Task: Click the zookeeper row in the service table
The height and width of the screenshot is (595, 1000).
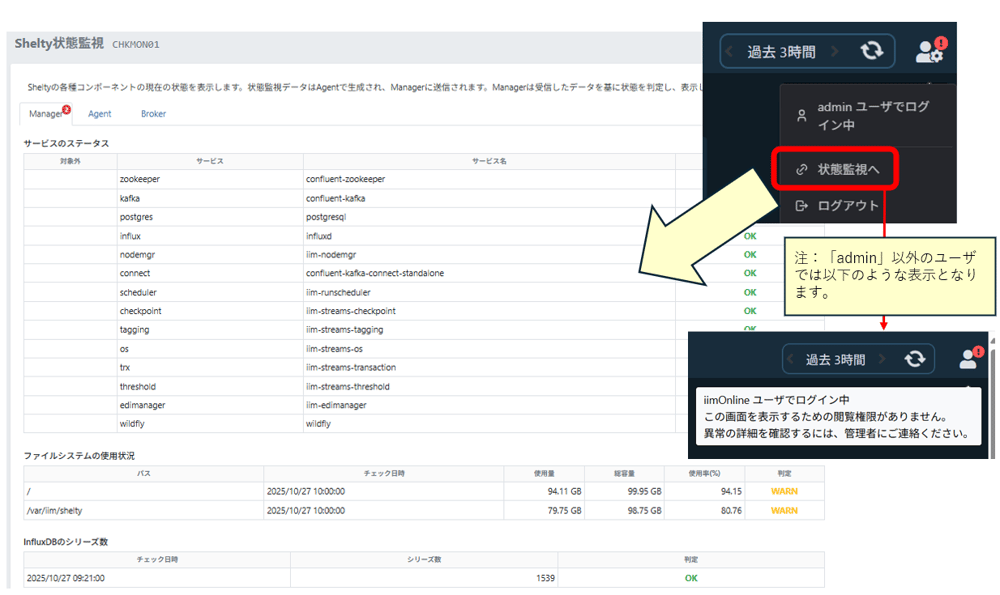Action: tap(139, 179)
